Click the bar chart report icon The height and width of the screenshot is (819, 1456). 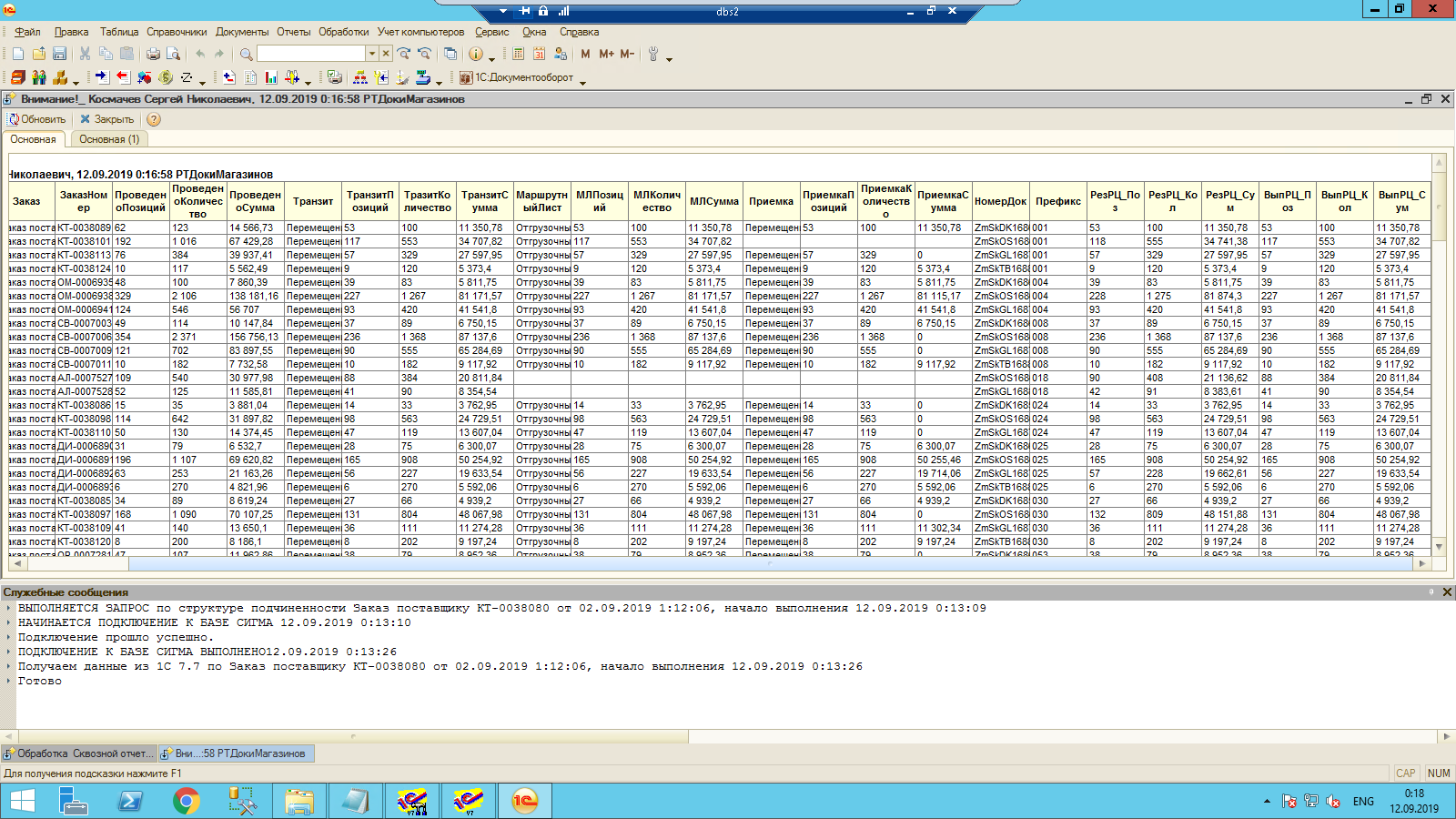point(271,77)
